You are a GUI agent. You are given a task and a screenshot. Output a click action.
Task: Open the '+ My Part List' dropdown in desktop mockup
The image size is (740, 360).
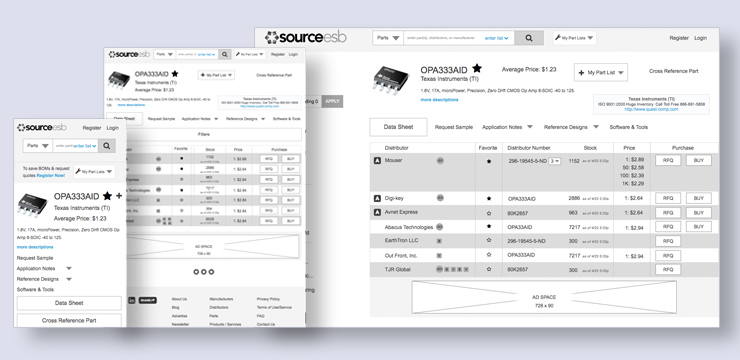601,73
